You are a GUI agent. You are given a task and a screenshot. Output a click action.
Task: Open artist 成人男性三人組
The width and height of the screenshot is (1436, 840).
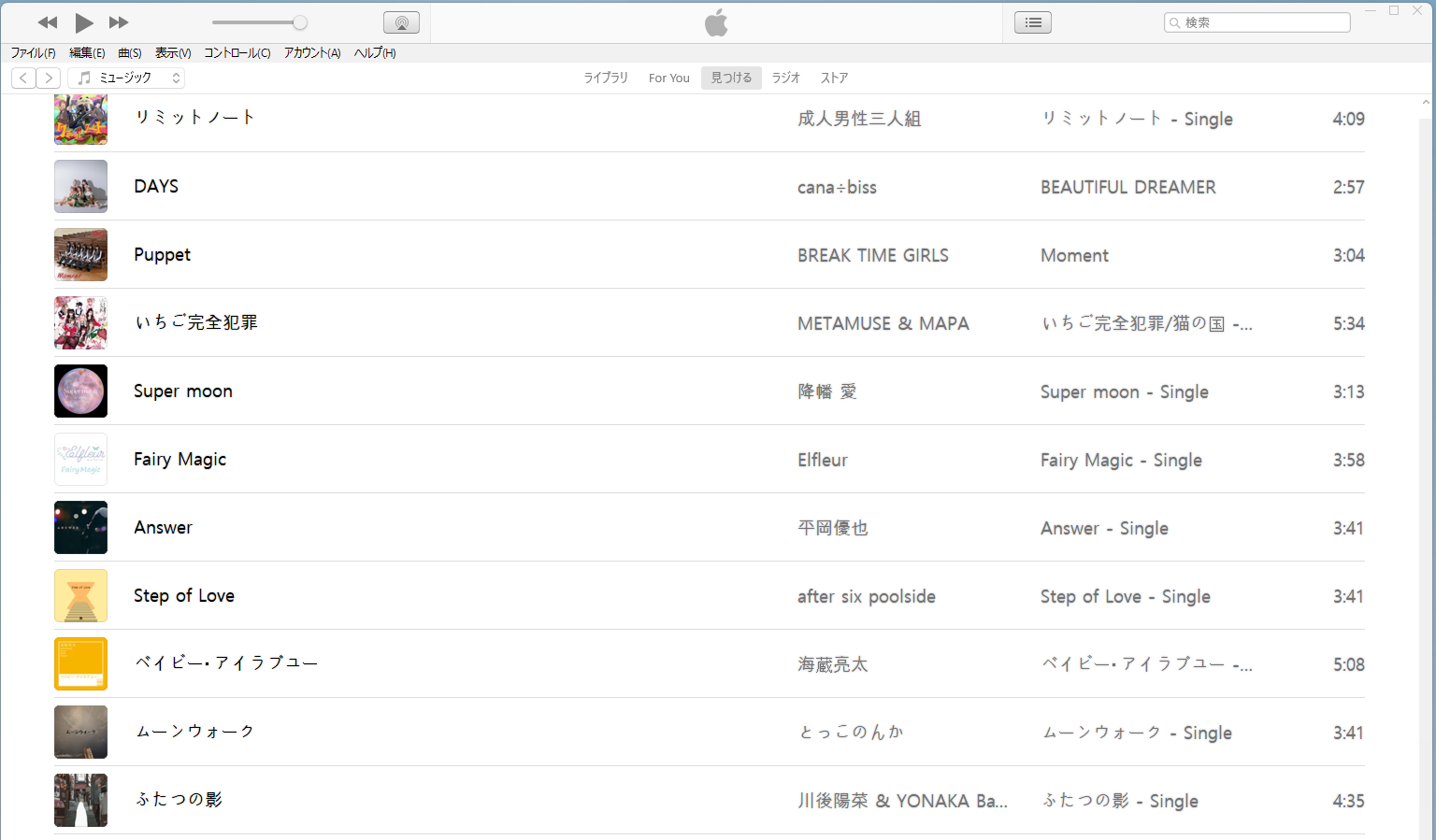859,119
